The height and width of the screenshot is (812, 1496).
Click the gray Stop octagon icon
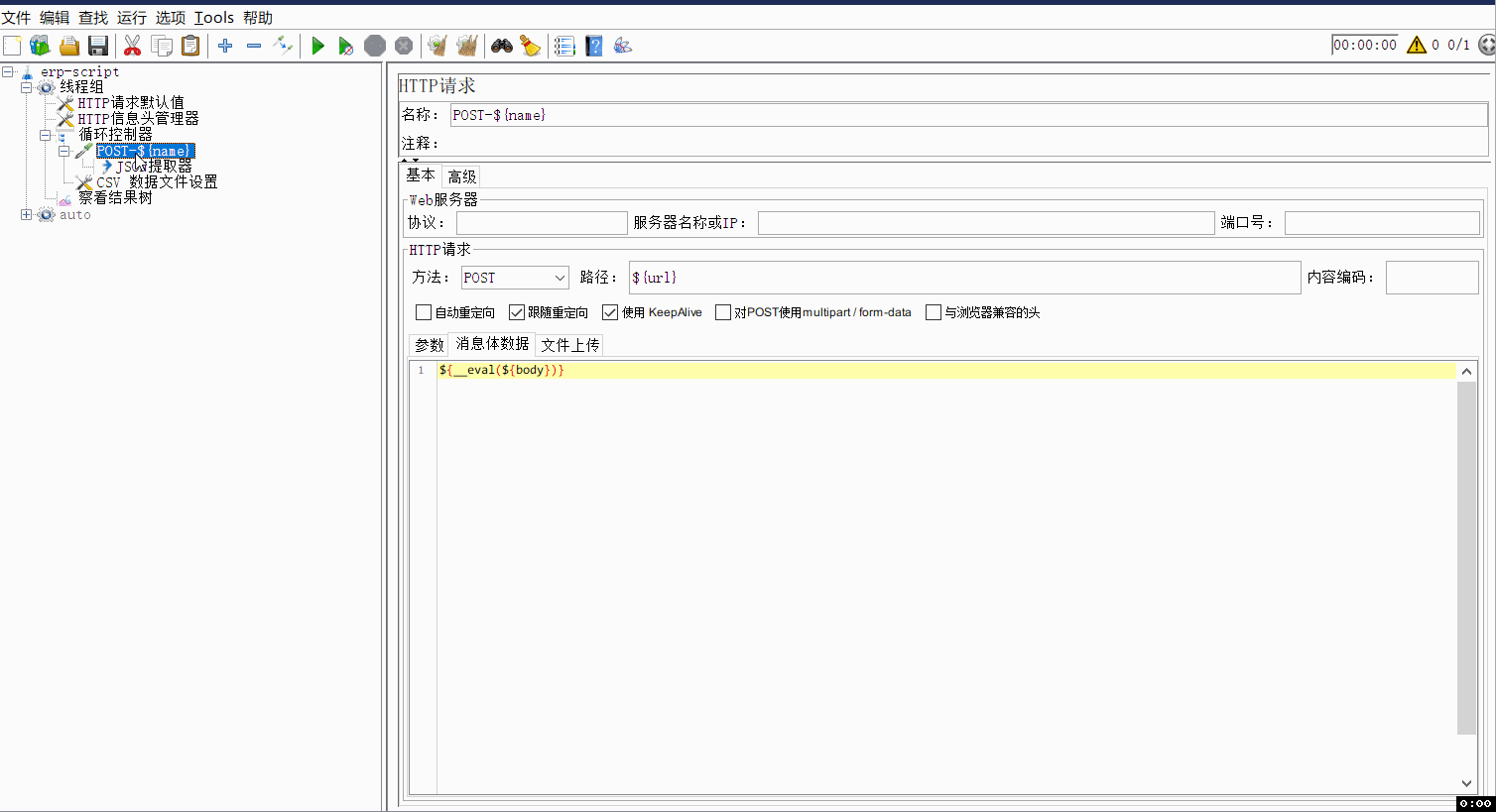375,46
